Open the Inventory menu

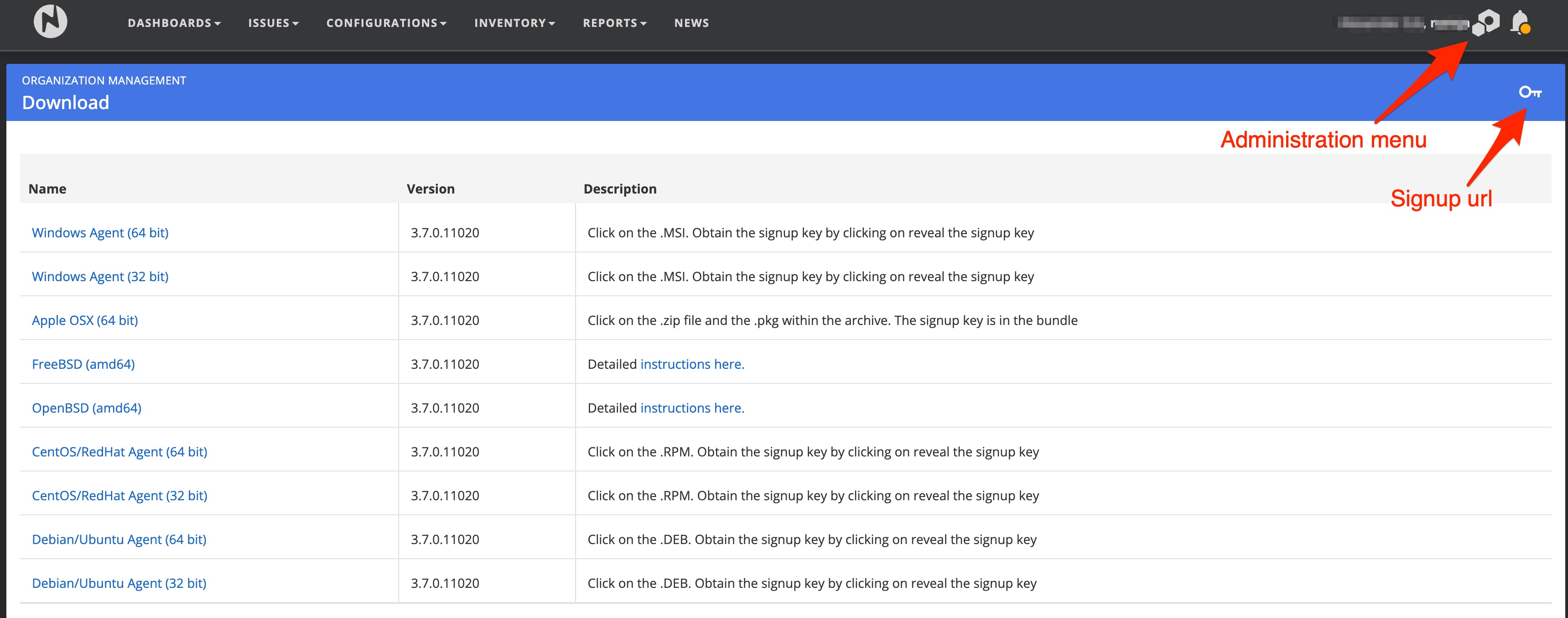coord(514,23)
